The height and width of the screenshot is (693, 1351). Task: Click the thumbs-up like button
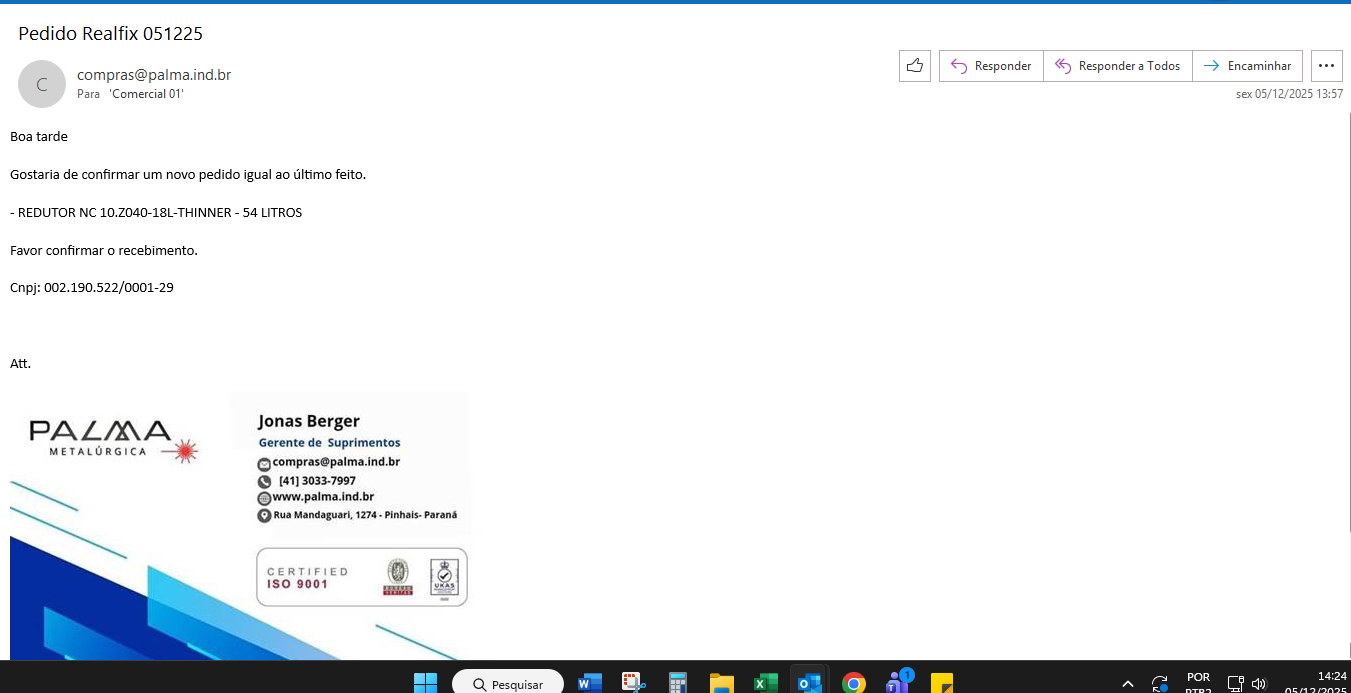(914, 66)
